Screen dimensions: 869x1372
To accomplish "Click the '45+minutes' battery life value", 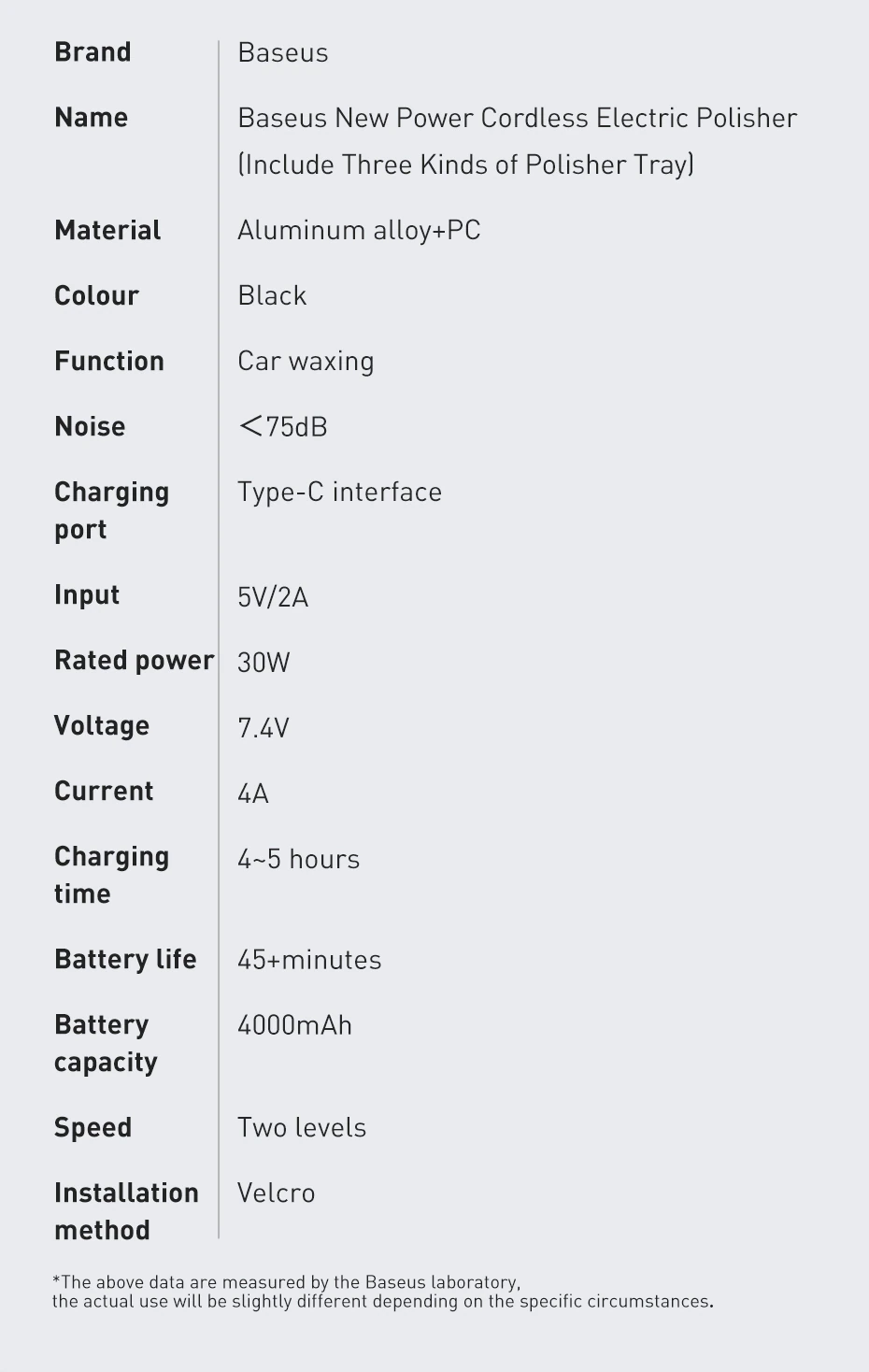I will click(309, 960).
